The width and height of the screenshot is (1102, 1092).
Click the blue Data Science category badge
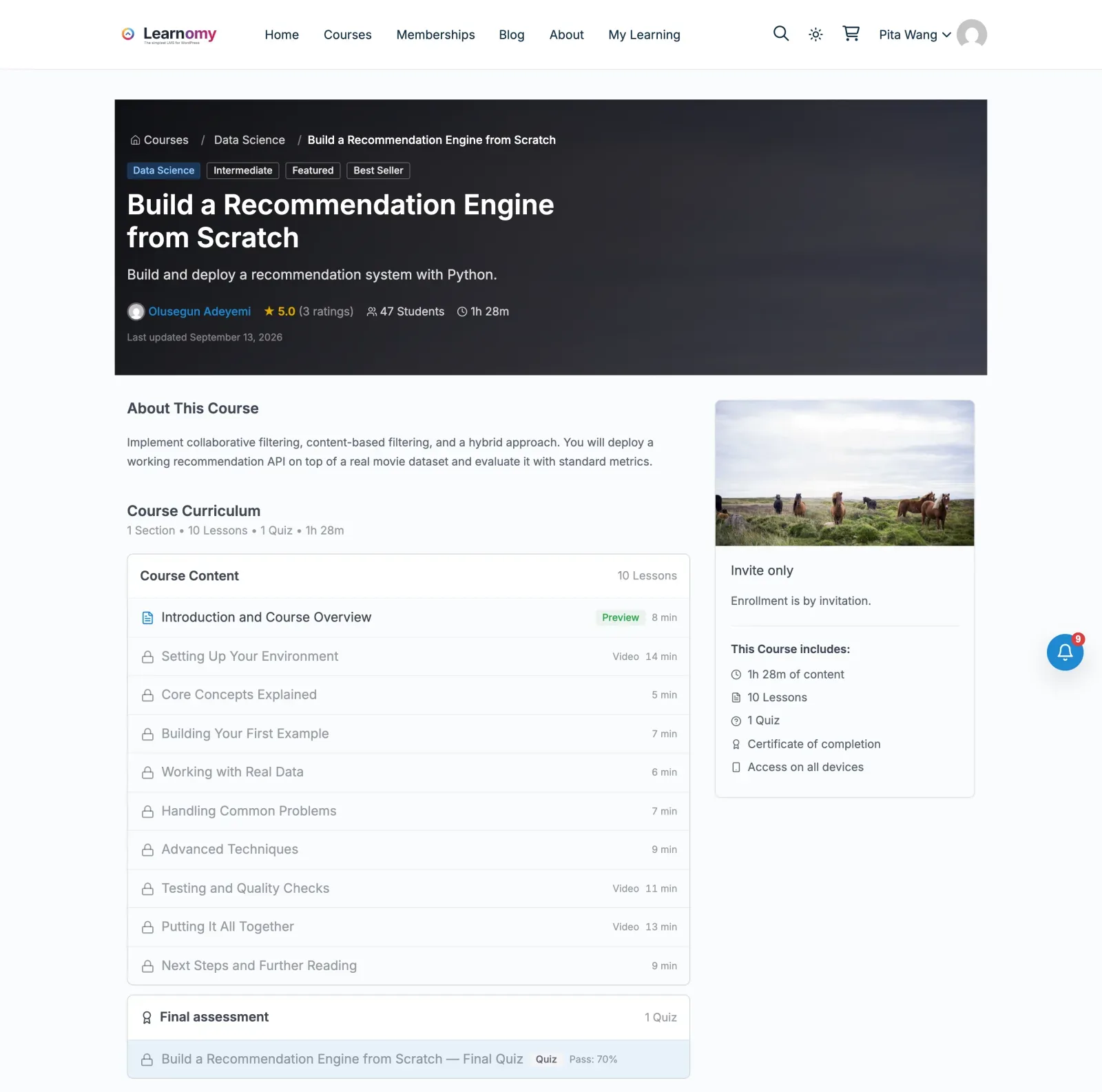click(164, 171)
